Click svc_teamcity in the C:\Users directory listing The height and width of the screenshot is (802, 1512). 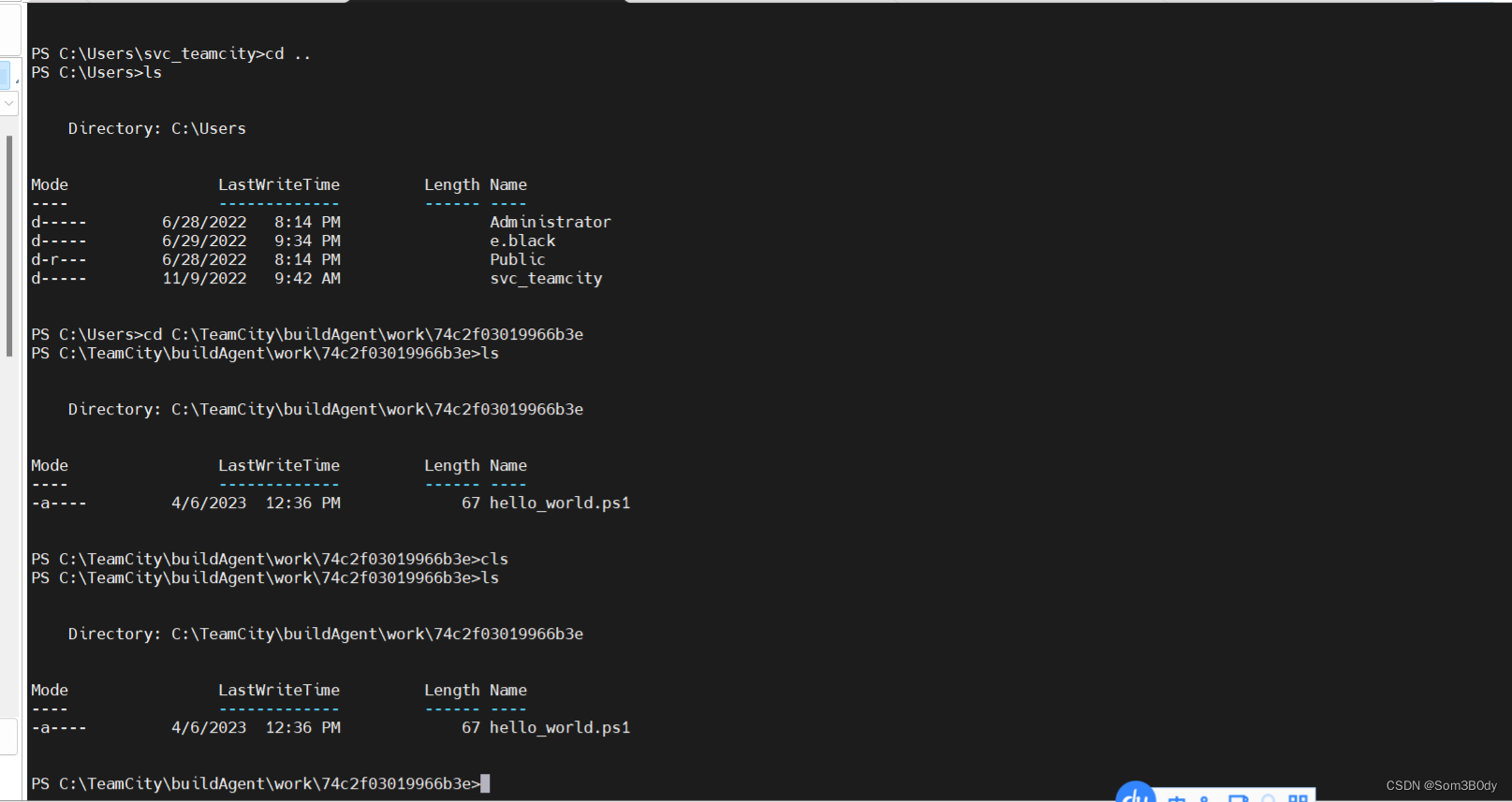tap(546, 278)
